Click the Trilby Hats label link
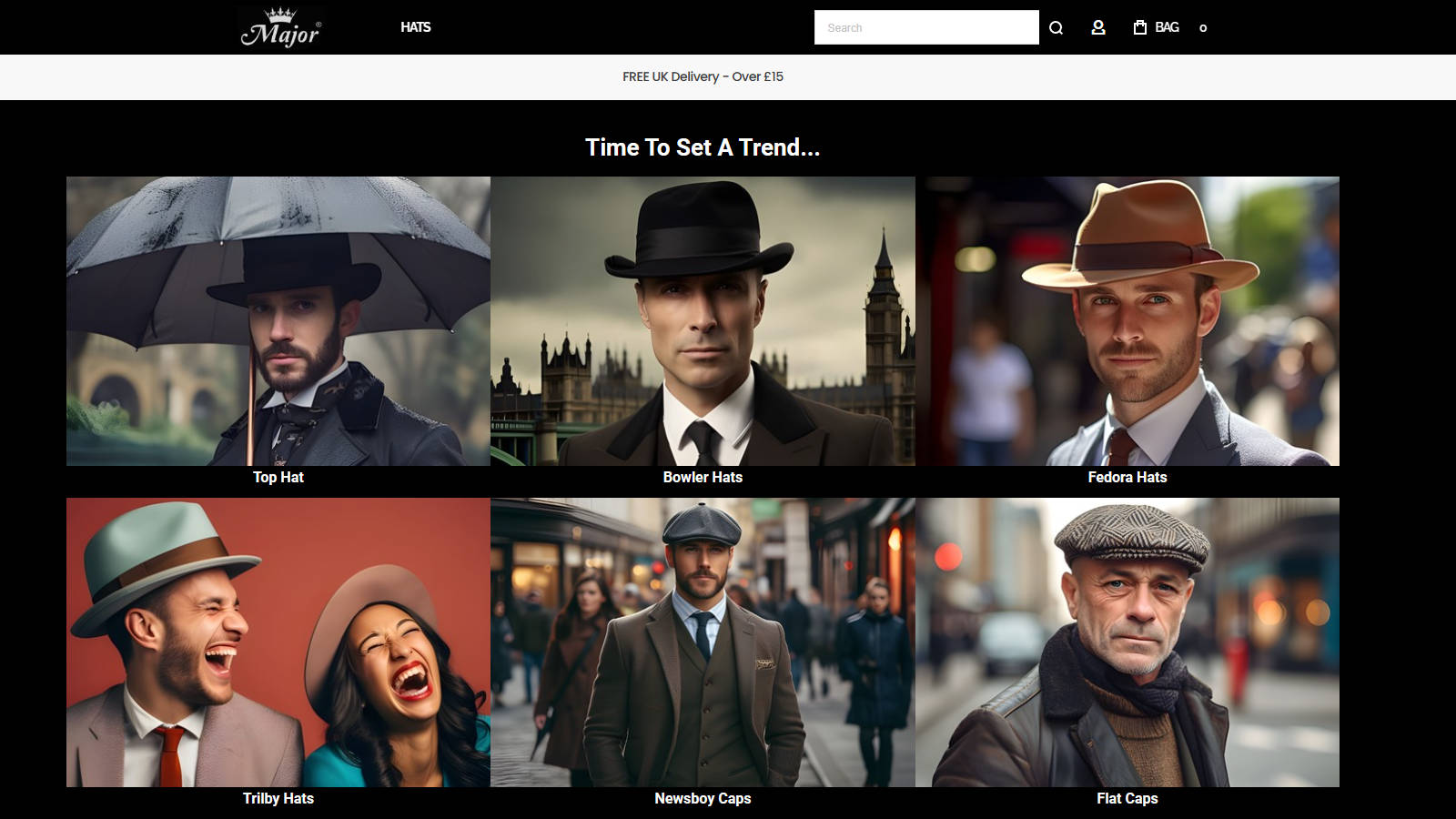The image size is (1456, 819). [278, 798]
